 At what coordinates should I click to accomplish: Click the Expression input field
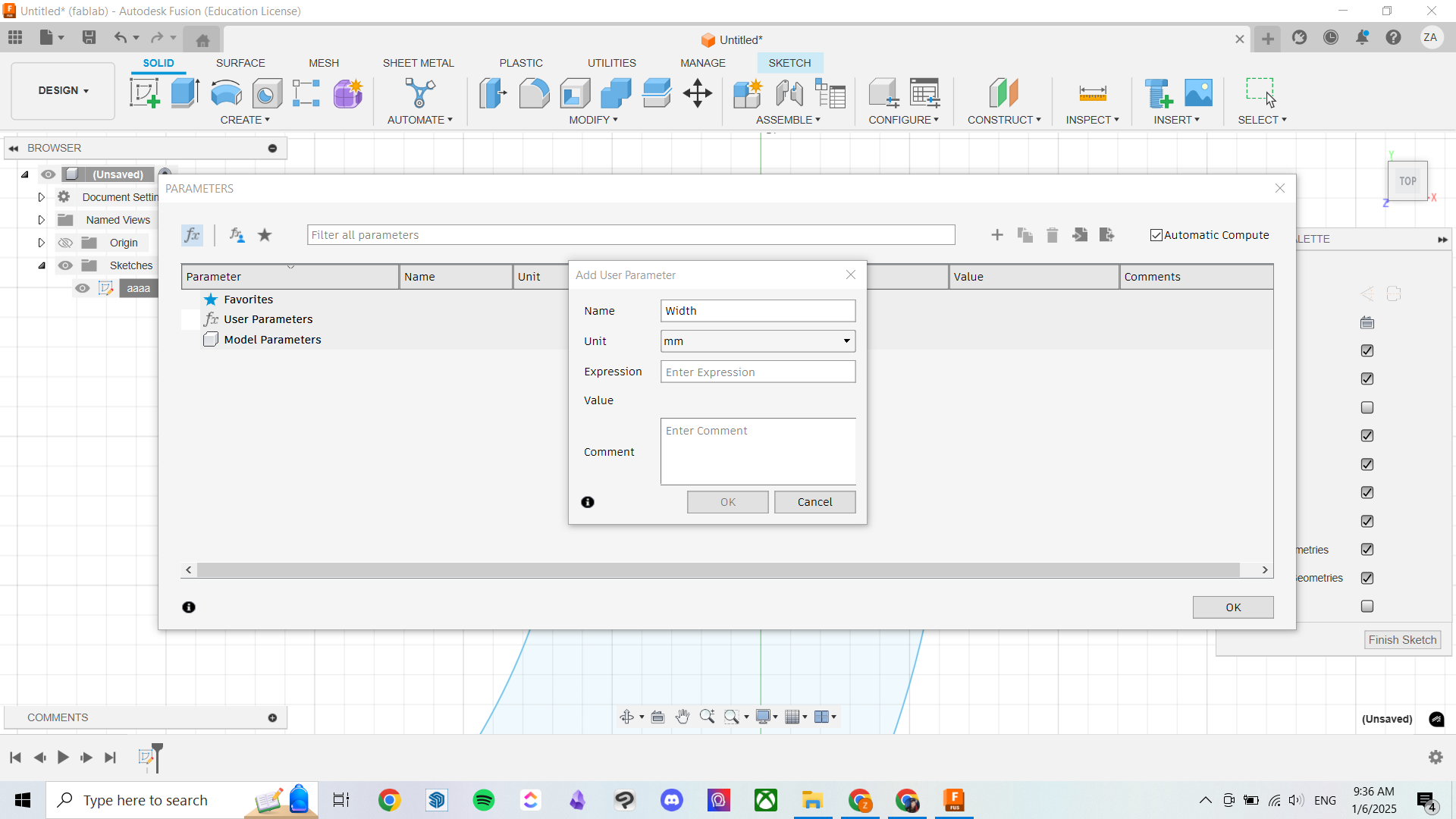pyautogui.click(x=758, y=372)
